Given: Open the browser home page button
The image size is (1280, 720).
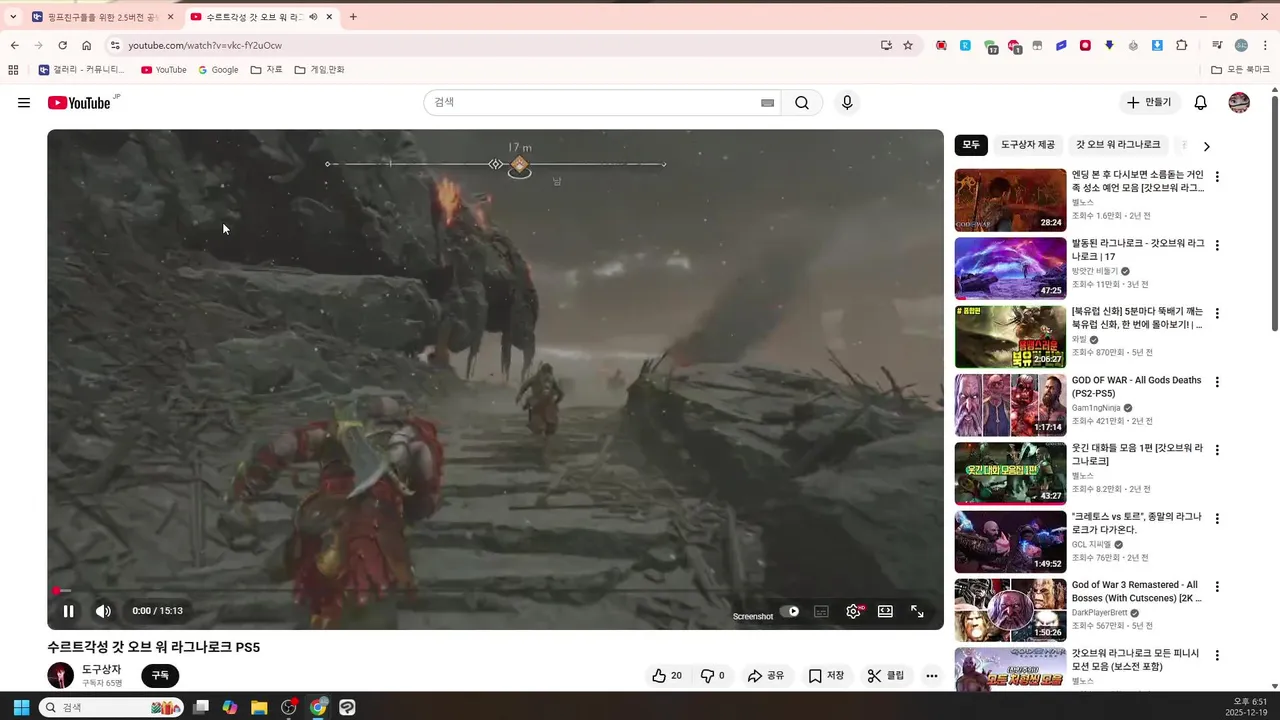Looking at the screenshot, I should click(x=87, y=45).
